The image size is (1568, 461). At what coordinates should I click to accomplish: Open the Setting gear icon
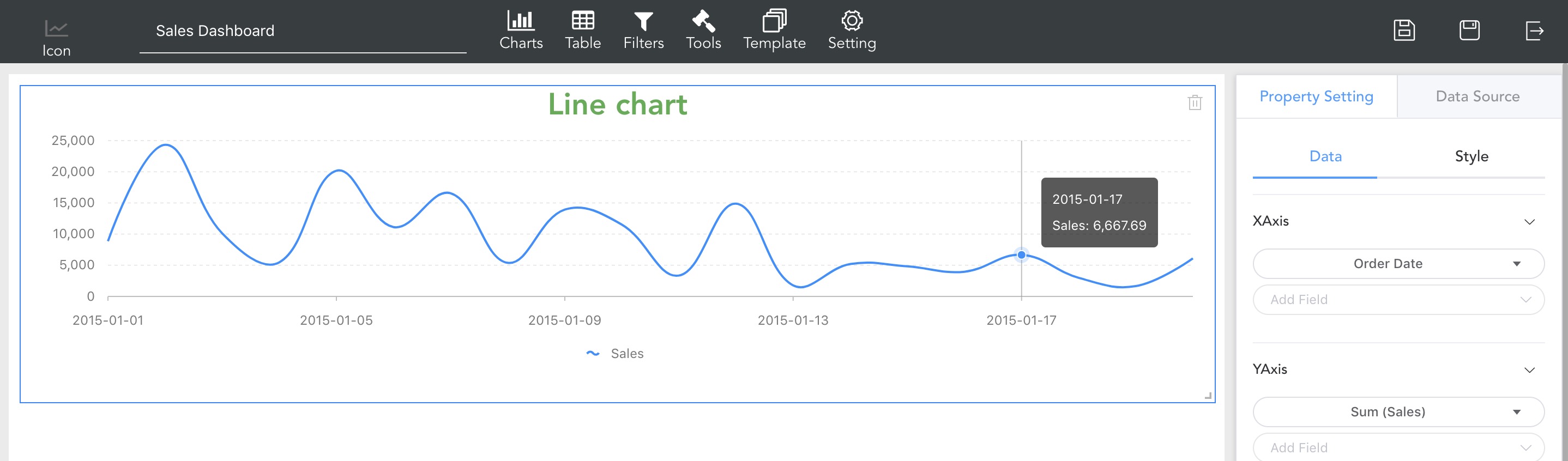coord(852,21)
